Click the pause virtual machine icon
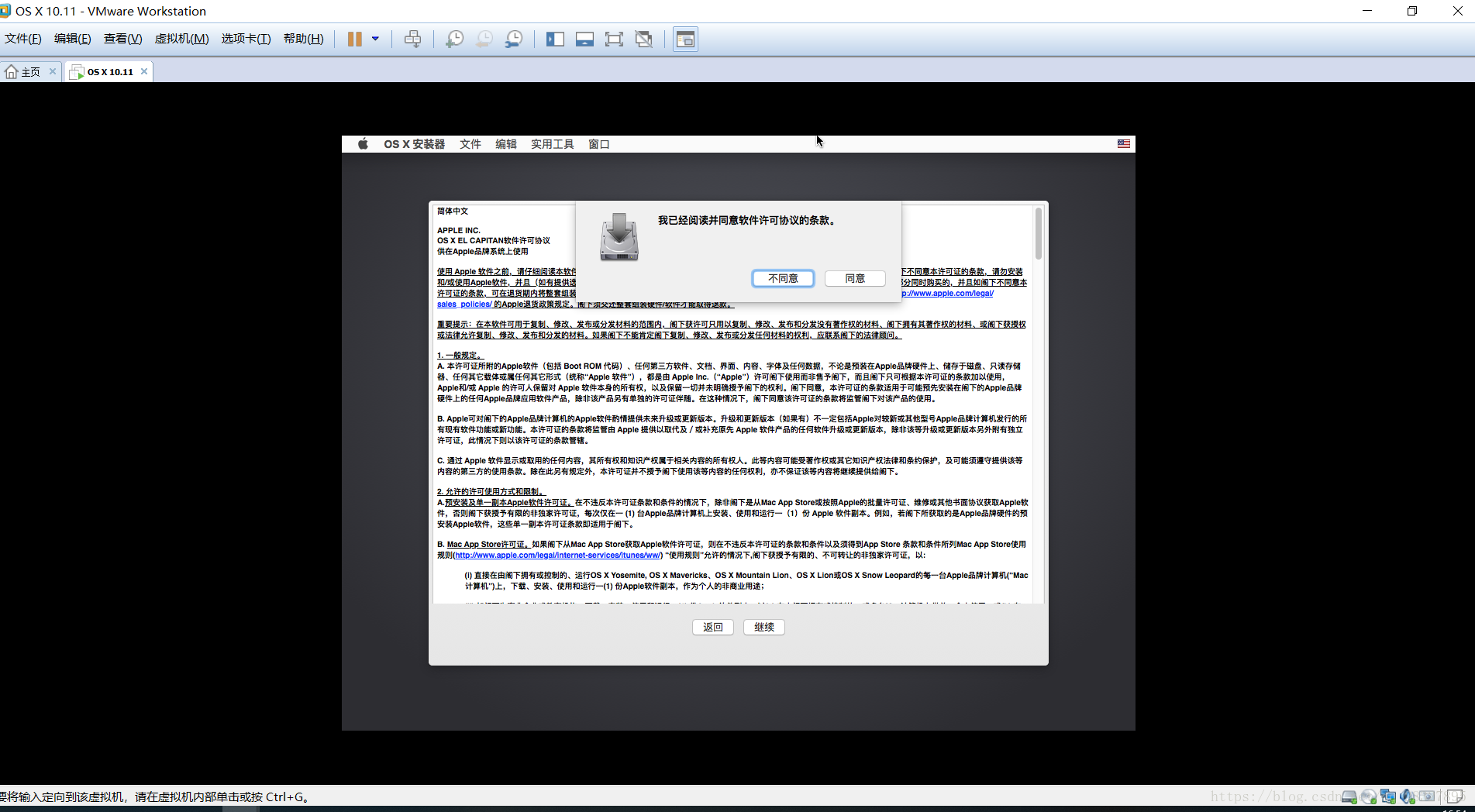The image size is (1475, 812). pos(354,39)
